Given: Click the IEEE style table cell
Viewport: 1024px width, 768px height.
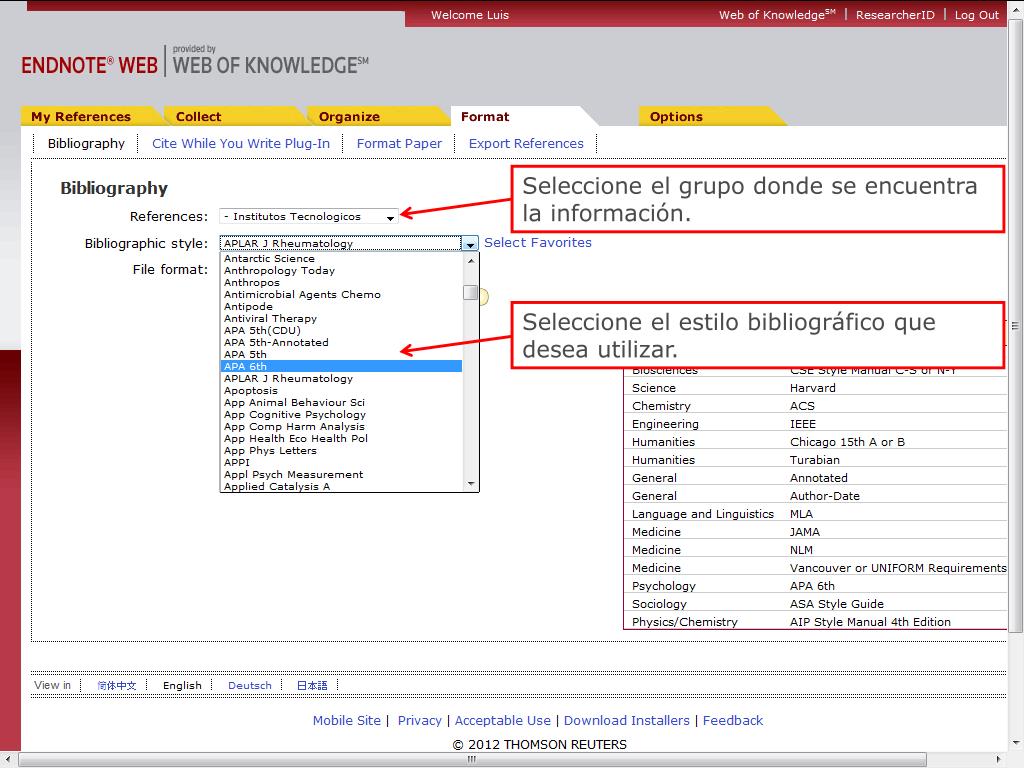Looking at the screenshot, I should coord(803,424).
